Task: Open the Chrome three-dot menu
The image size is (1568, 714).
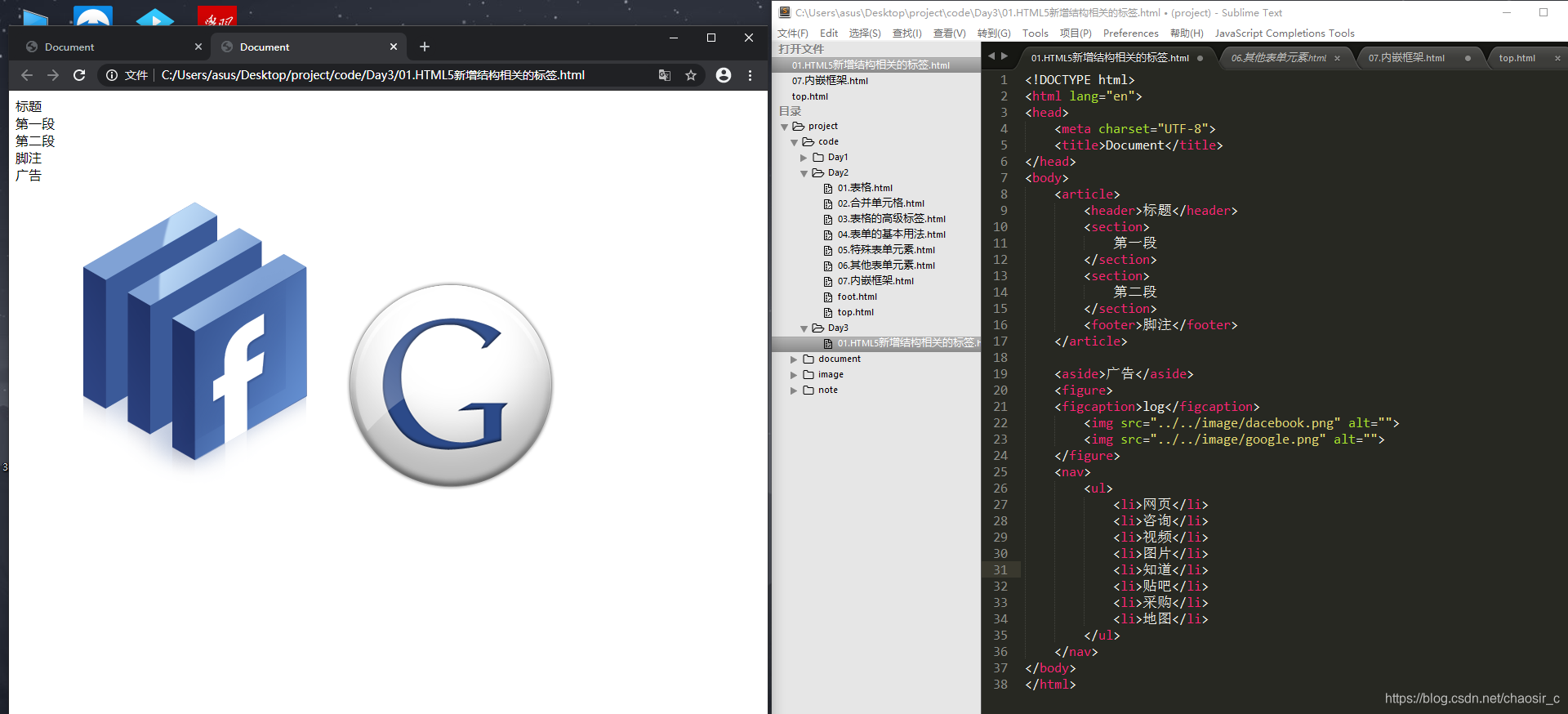Action: tap(750, 75)
